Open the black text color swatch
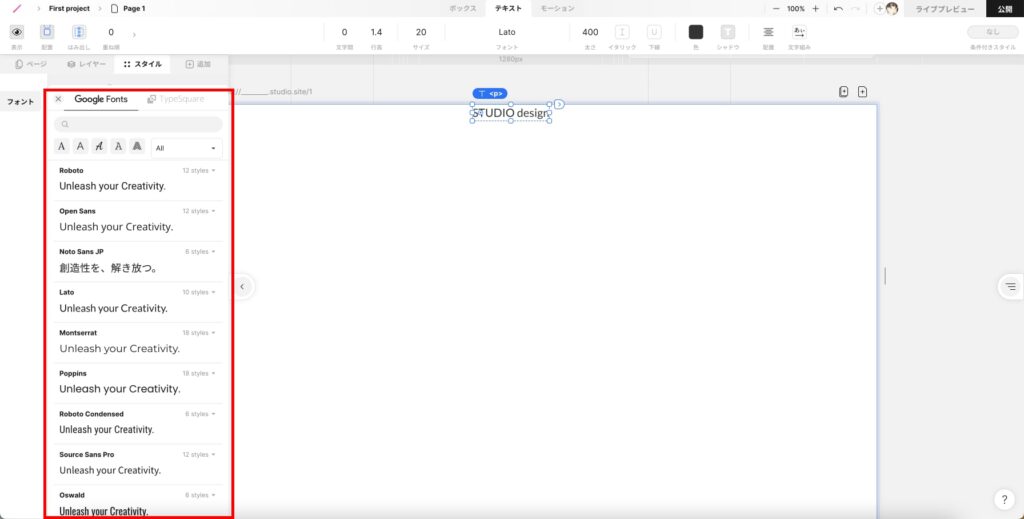 696,32
